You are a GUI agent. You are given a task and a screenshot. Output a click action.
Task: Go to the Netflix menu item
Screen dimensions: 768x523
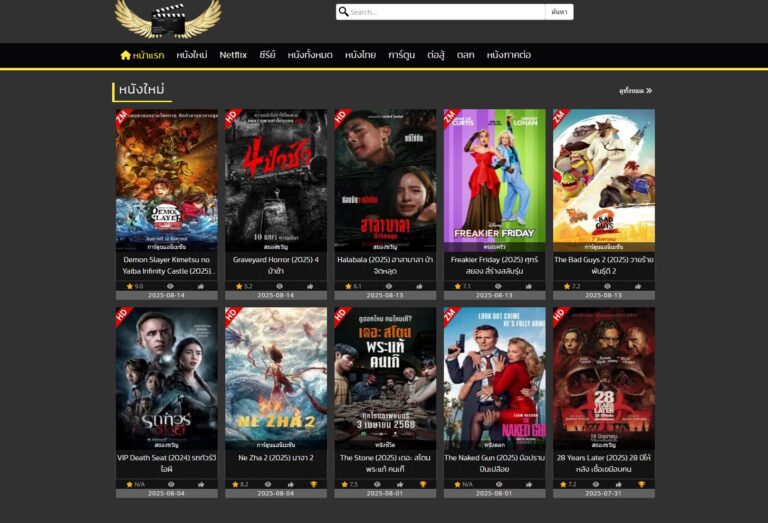pos(233,55)
